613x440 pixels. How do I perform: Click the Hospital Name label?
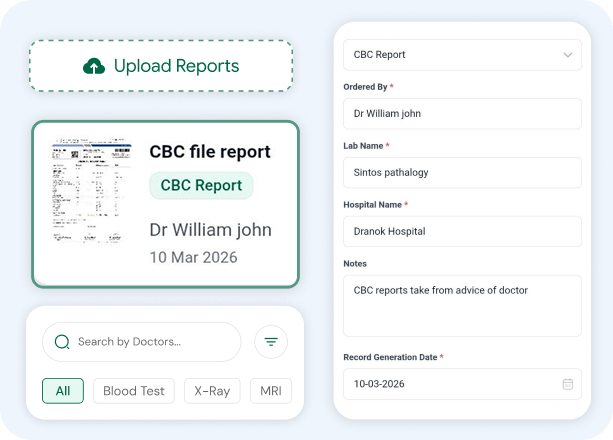[373, 205]
